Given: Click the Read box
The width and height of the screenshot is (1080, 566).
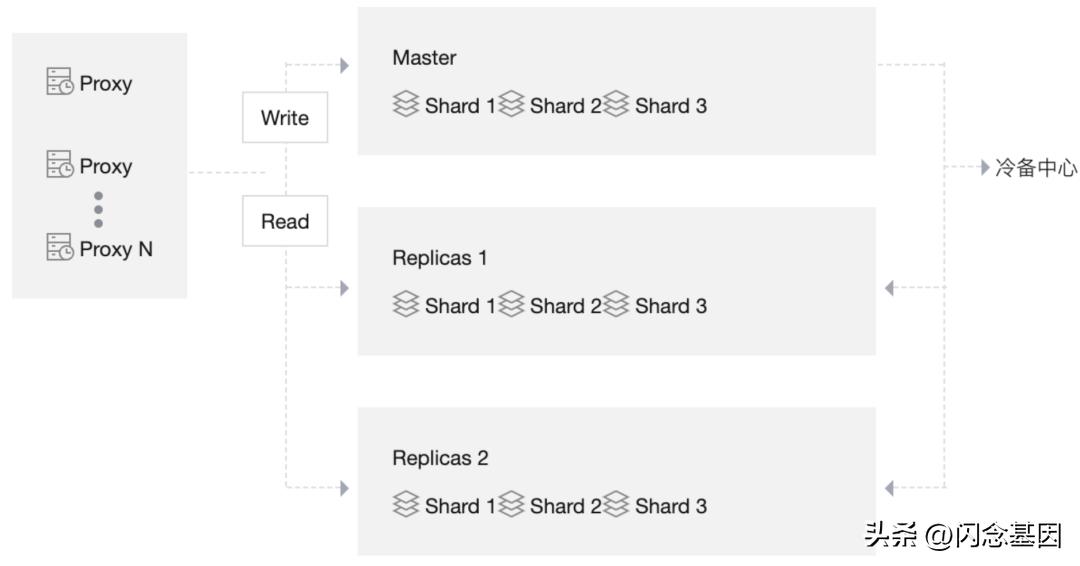Looking at the screenshot, I should (x=285, y=221).
